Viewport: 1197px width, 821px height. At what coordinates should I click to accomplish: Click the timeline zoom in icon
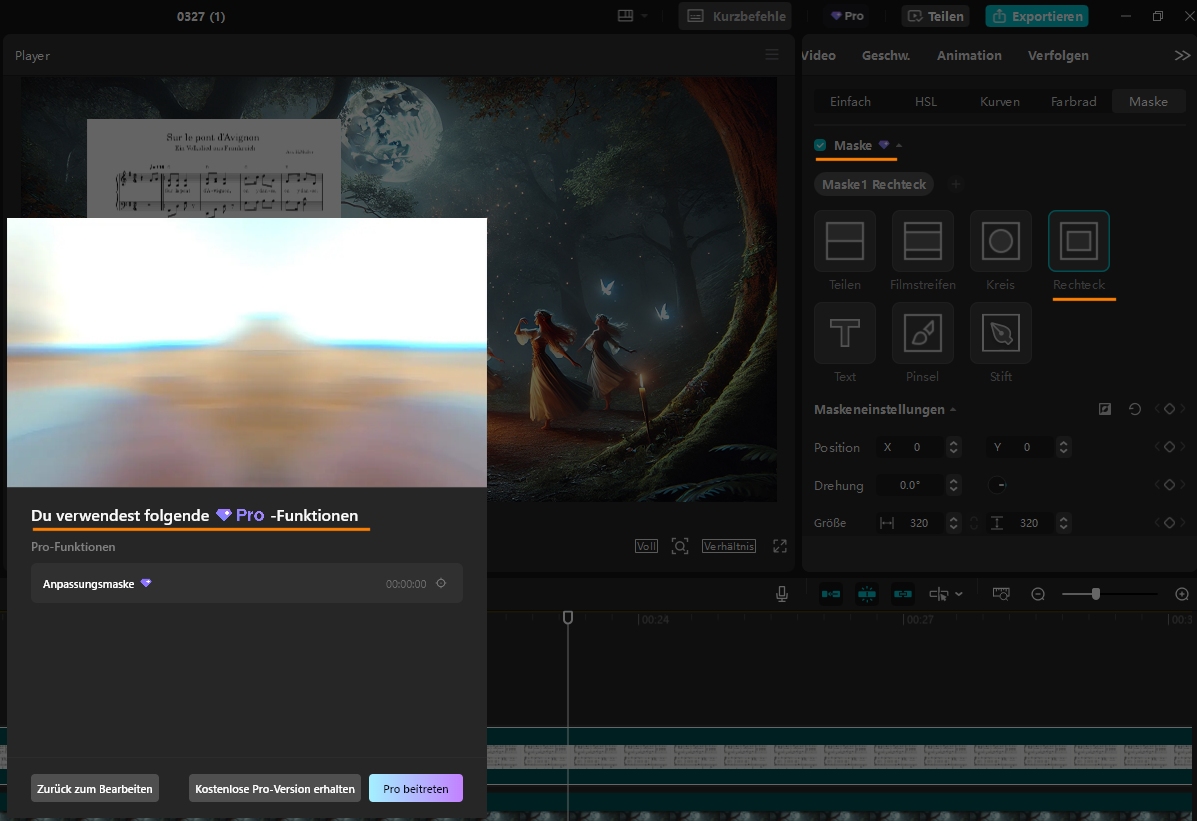tap(1182, 594)
